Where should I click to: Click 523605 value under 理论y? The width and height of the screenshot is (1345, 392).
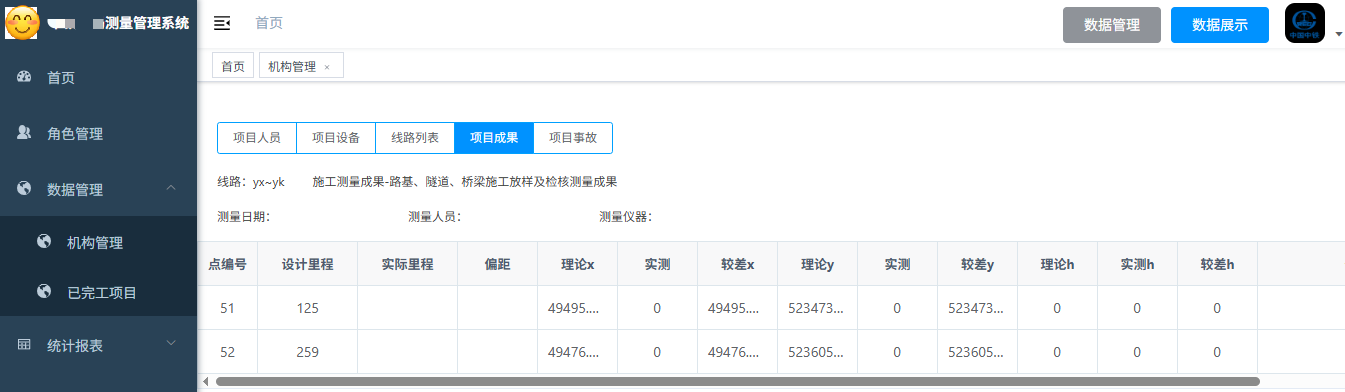817,352
